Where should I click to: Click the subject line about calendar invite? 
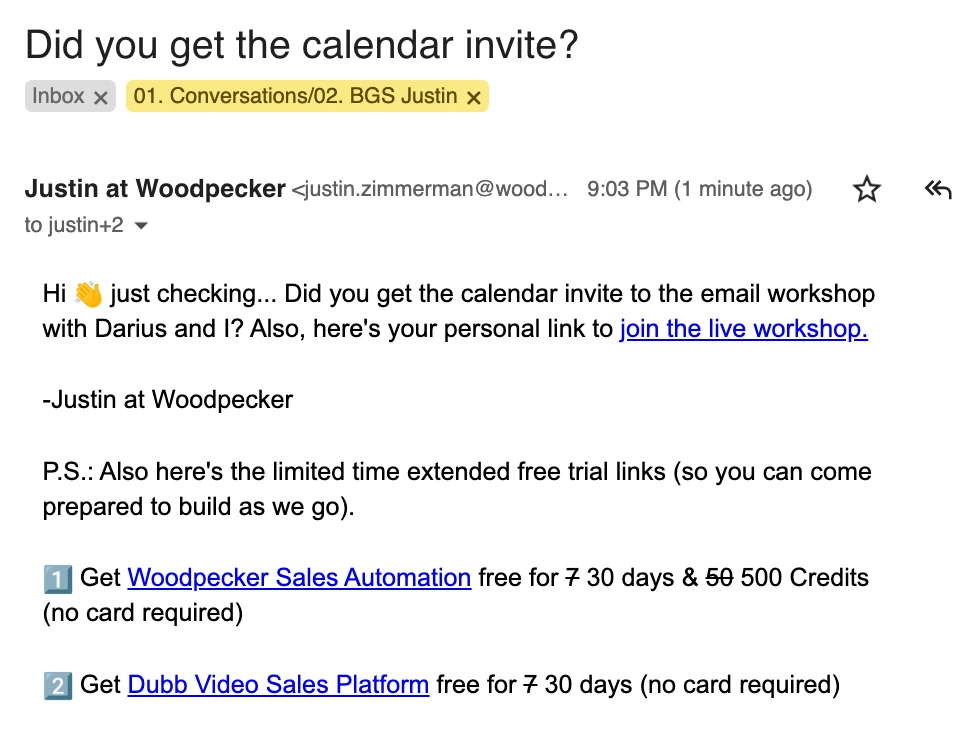(x=301, y=46)
